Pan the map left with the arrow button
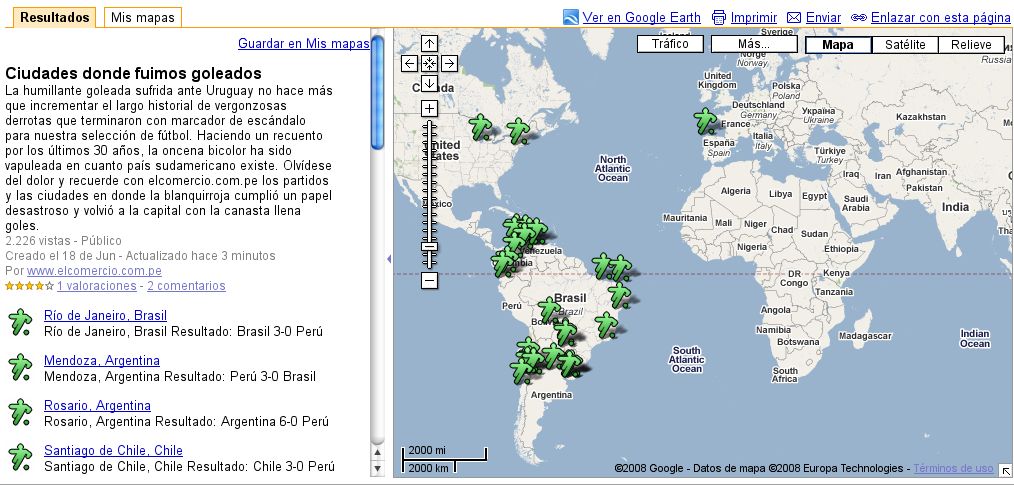Image resolution: width=1014 pixels, height=485 pixels. click(409, 63)
